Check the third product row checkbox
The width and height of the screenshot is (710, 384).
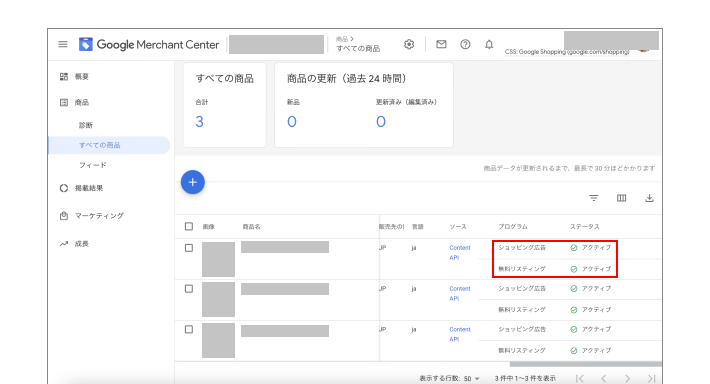(189, 329)
